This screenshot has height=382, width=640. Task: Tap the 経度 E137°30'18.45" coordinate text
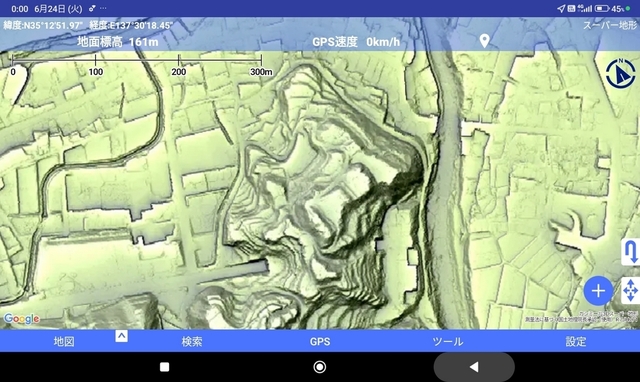(131, 25)
